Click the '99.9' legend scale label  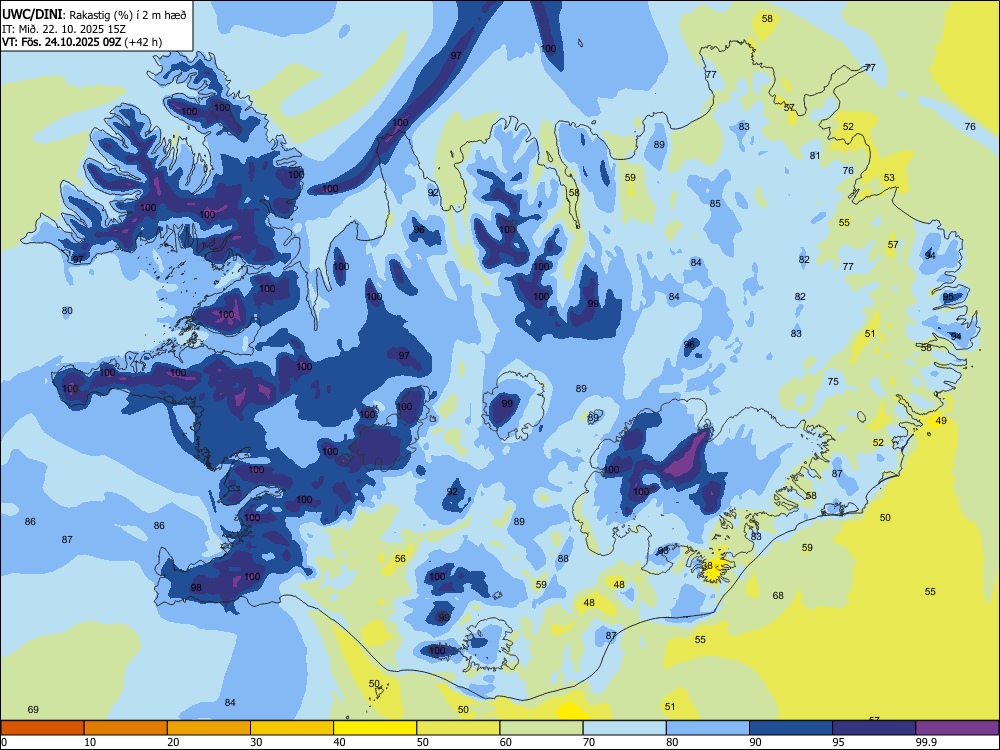click(925, 742)
